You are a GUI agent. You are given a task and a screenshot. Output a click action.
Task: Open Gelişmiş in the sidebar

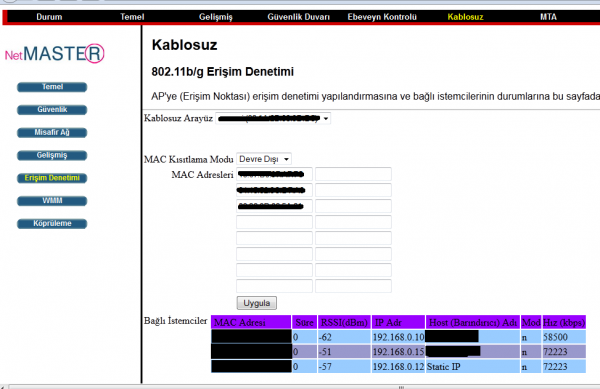pos(52,155)
